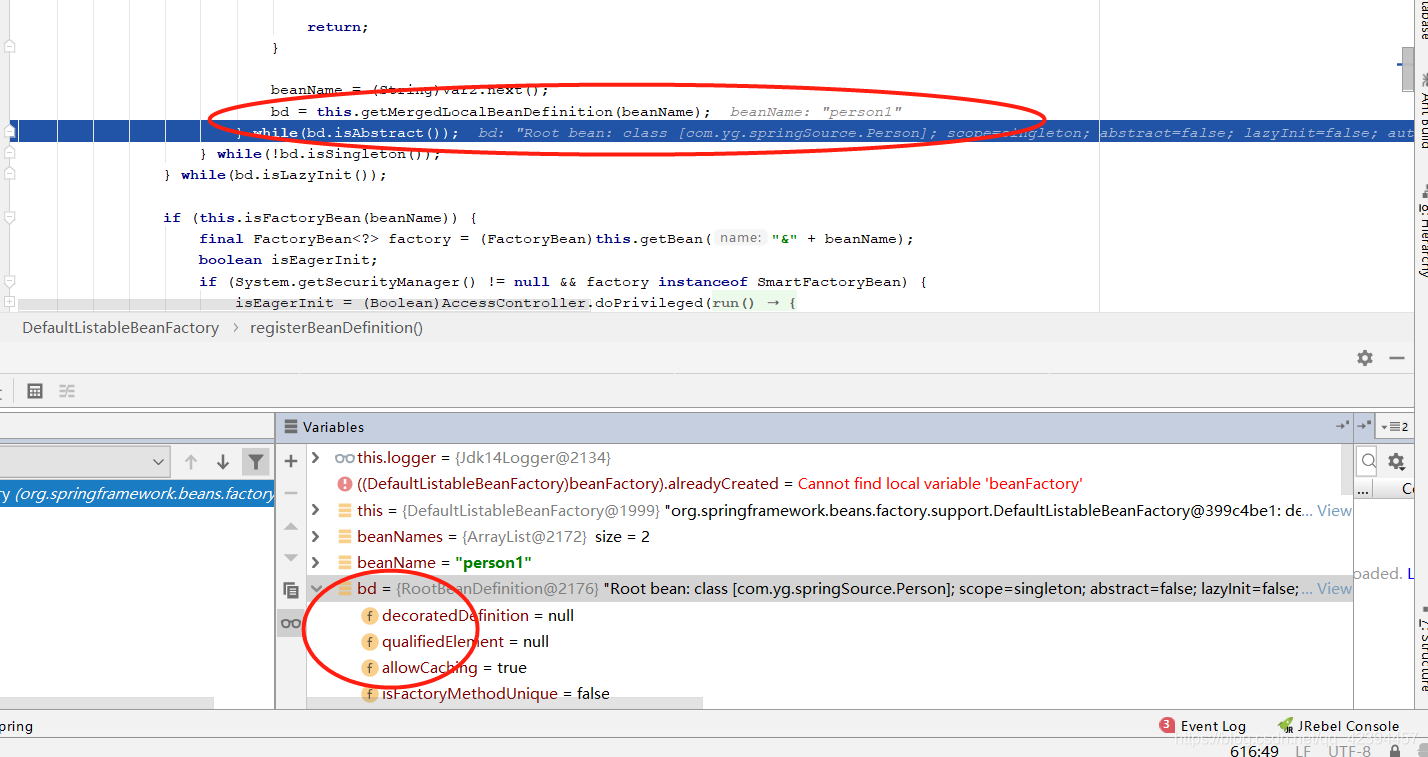Move the watch down with triangle icon
The height and width of the screenshot is (757, 1428).
291,558
